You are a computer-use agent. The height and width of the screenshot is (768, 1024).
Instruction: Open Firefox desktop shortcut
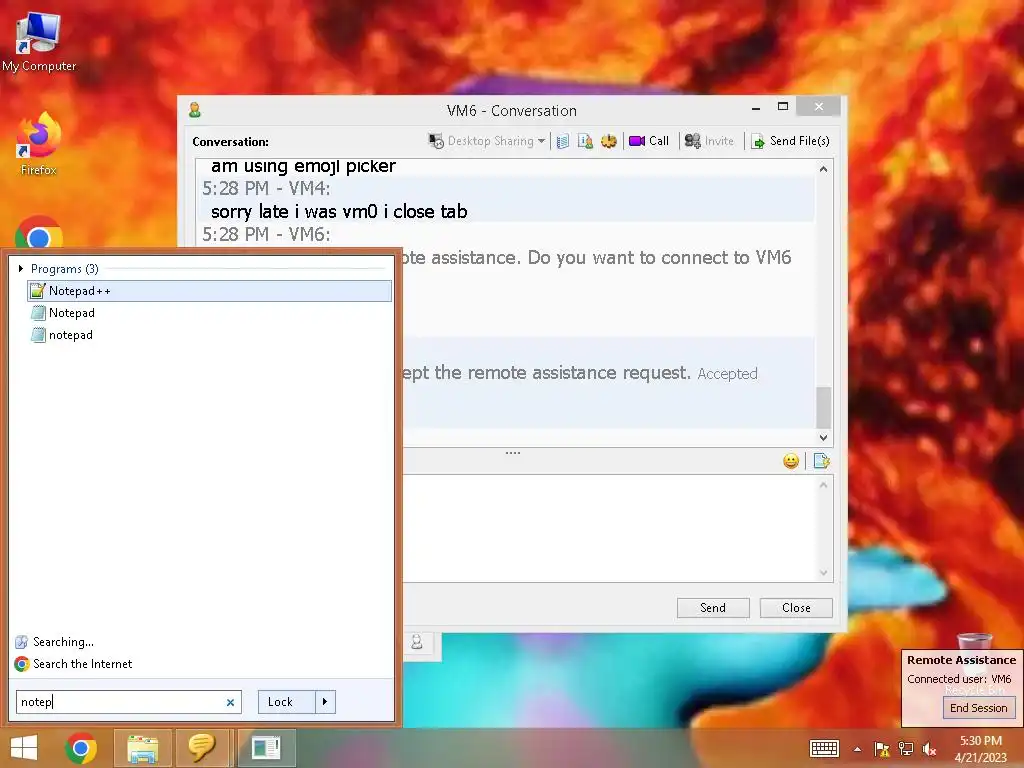click(x=39, y=145)
